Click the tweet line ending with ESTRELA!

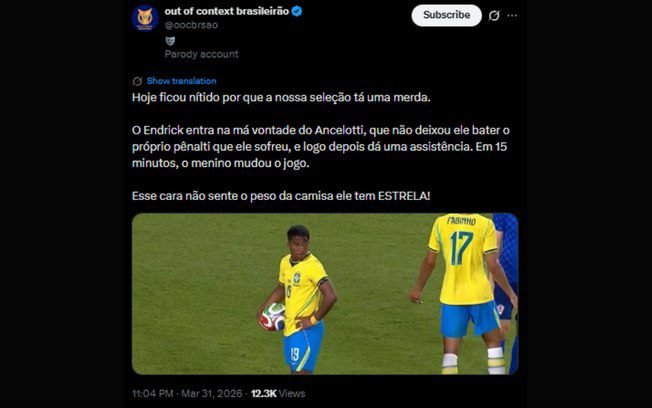(281, 195)
